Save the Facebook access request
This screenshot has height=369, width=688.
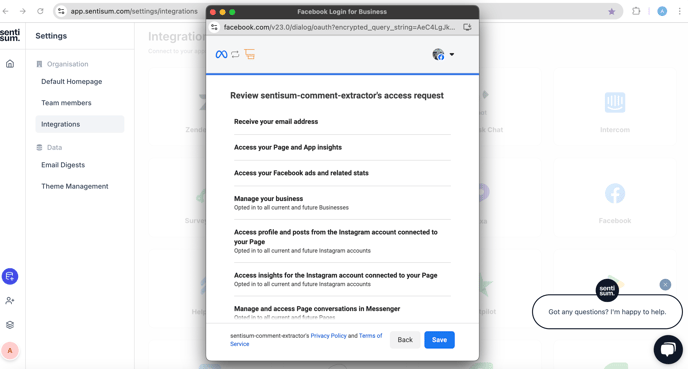439,340
